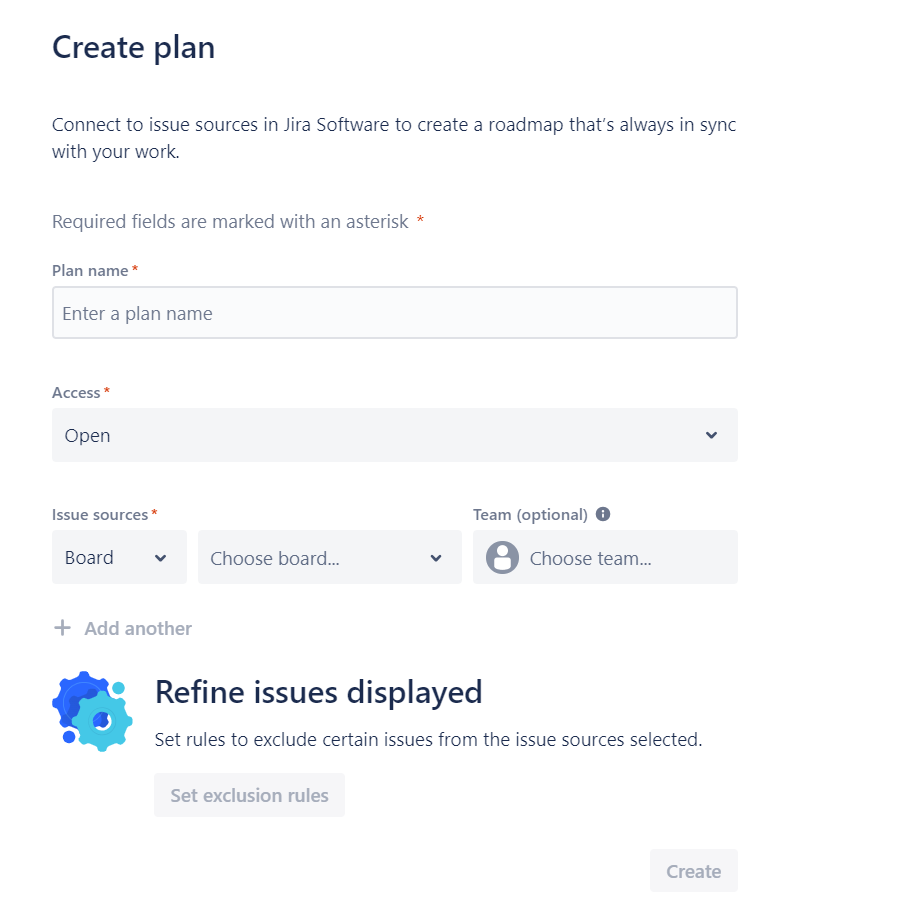Click the chevron arrow in Choose board

[x=435, y=558]
